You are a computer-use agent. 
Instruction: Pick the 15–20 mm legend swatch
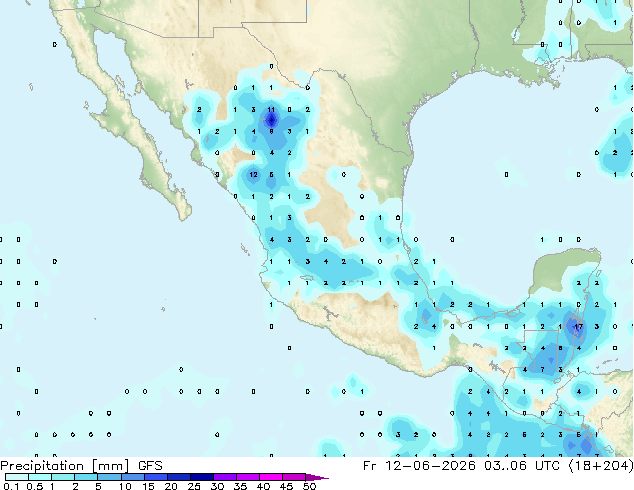155,477
